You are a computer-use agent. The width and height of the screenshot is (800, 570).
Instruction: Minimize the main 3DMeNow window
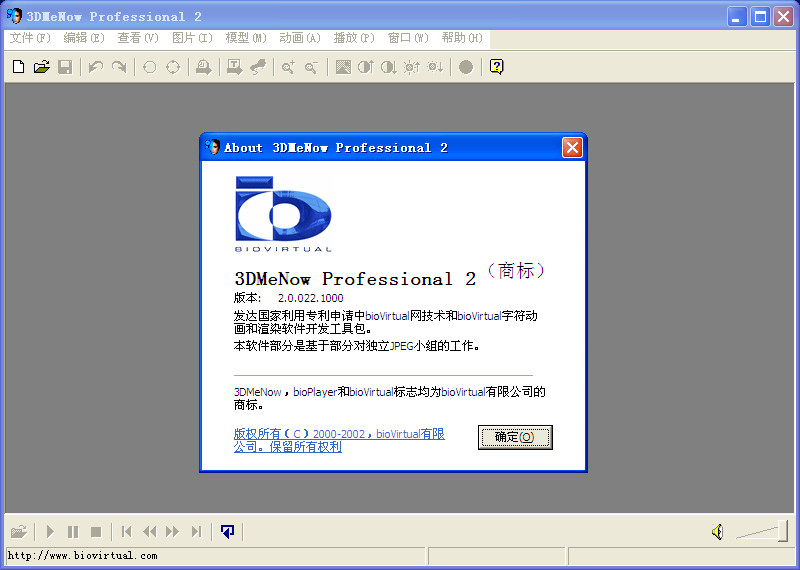click(x=736, y=17)
